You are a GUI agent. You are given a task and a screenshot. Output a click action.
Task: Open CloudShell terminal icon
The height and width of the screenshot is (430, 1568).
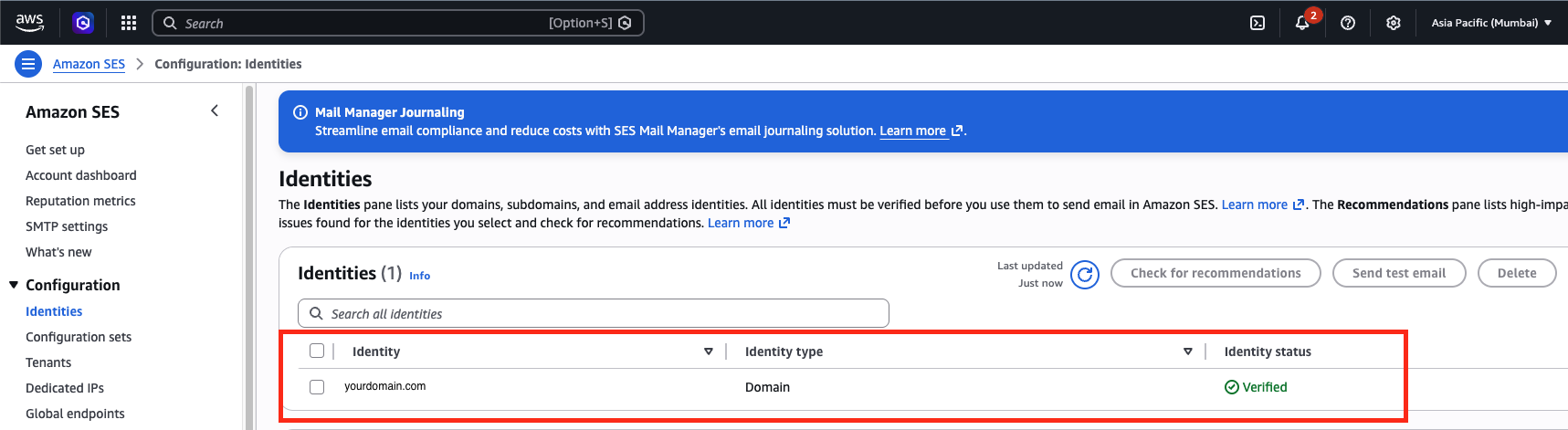pos(1258,23)
